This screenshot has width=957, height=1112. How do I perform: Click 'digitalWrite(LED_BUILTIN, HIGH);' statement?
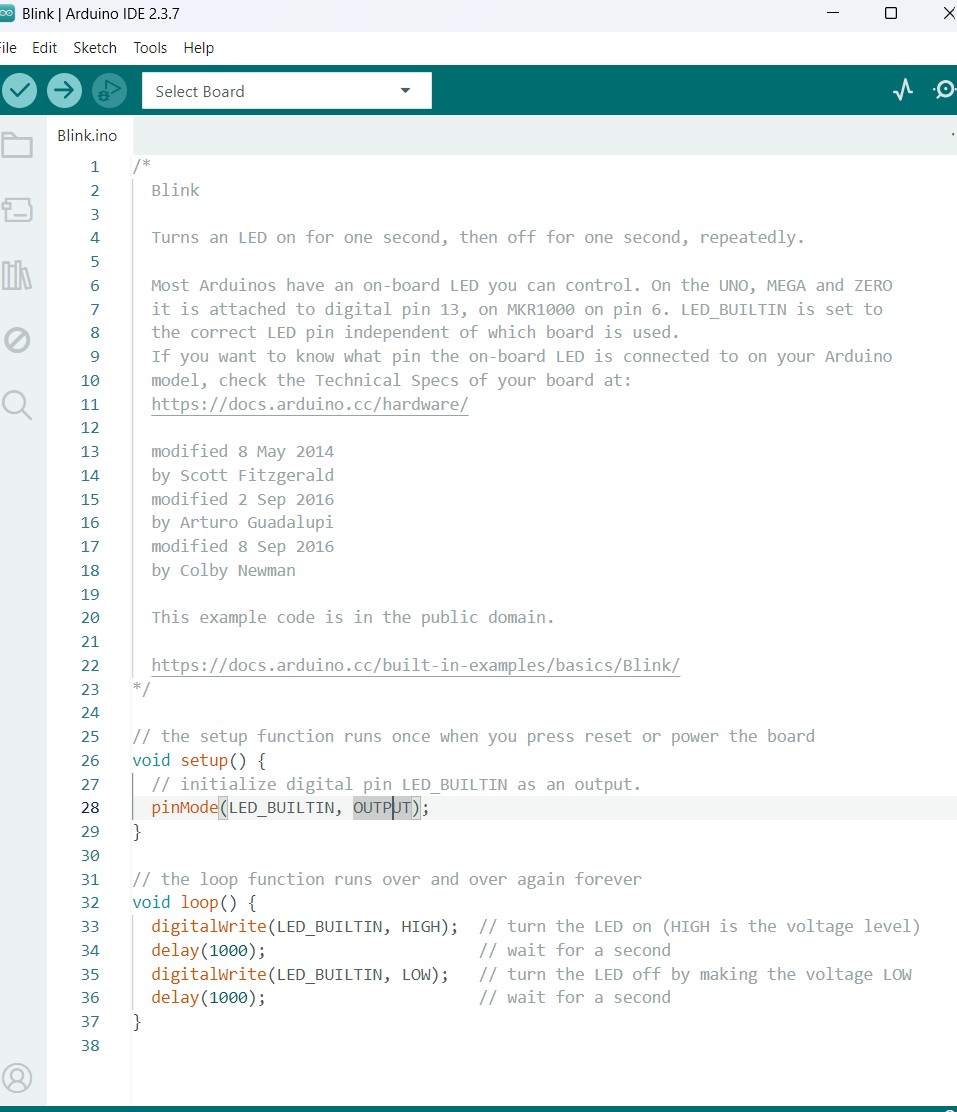pyautogui.click(x=304, y=926)
